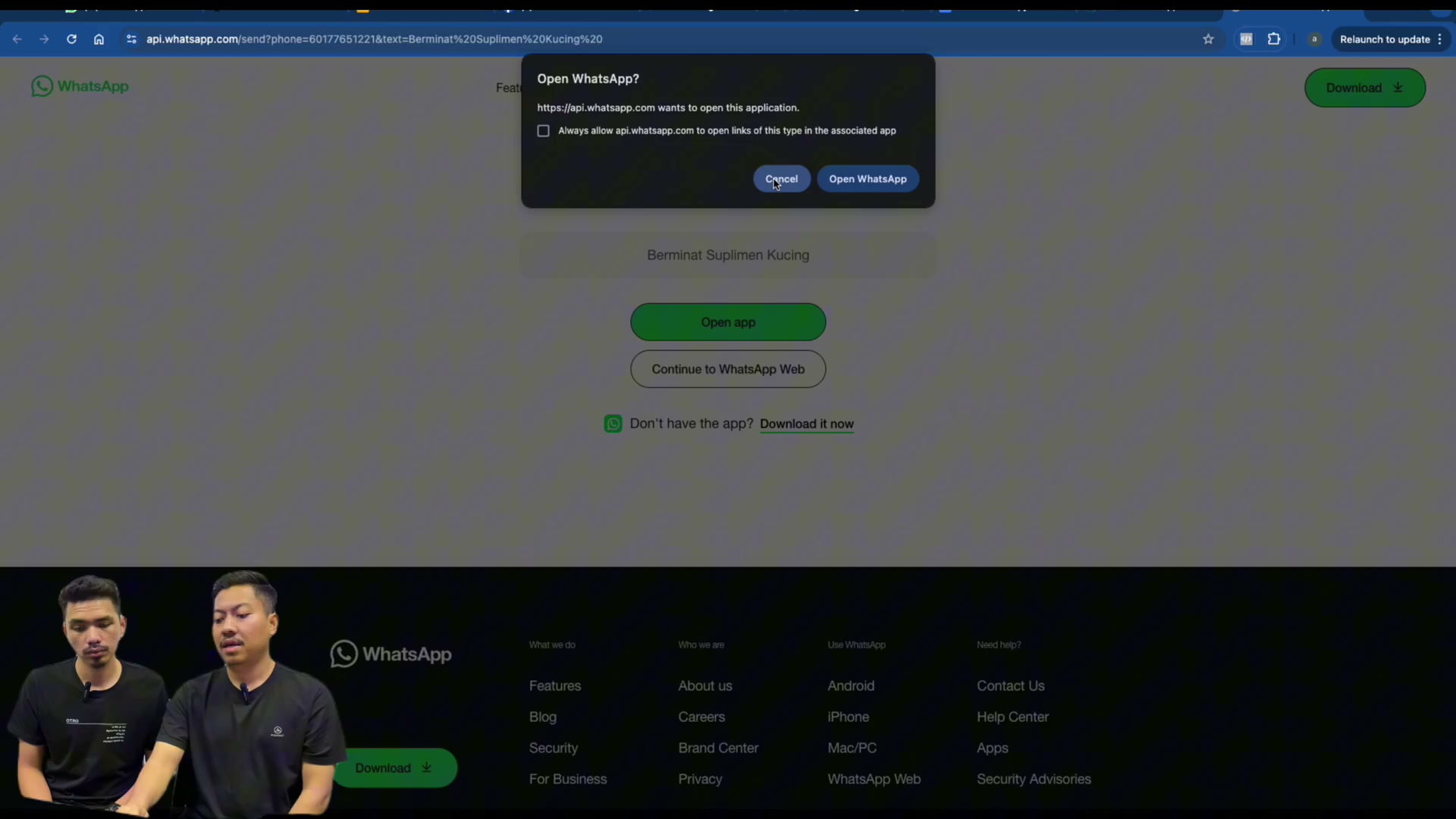Open the footer WhatsApp Web link
Image resolution: width=1456 pixels, height=819 pixels.
click(874, 779)
